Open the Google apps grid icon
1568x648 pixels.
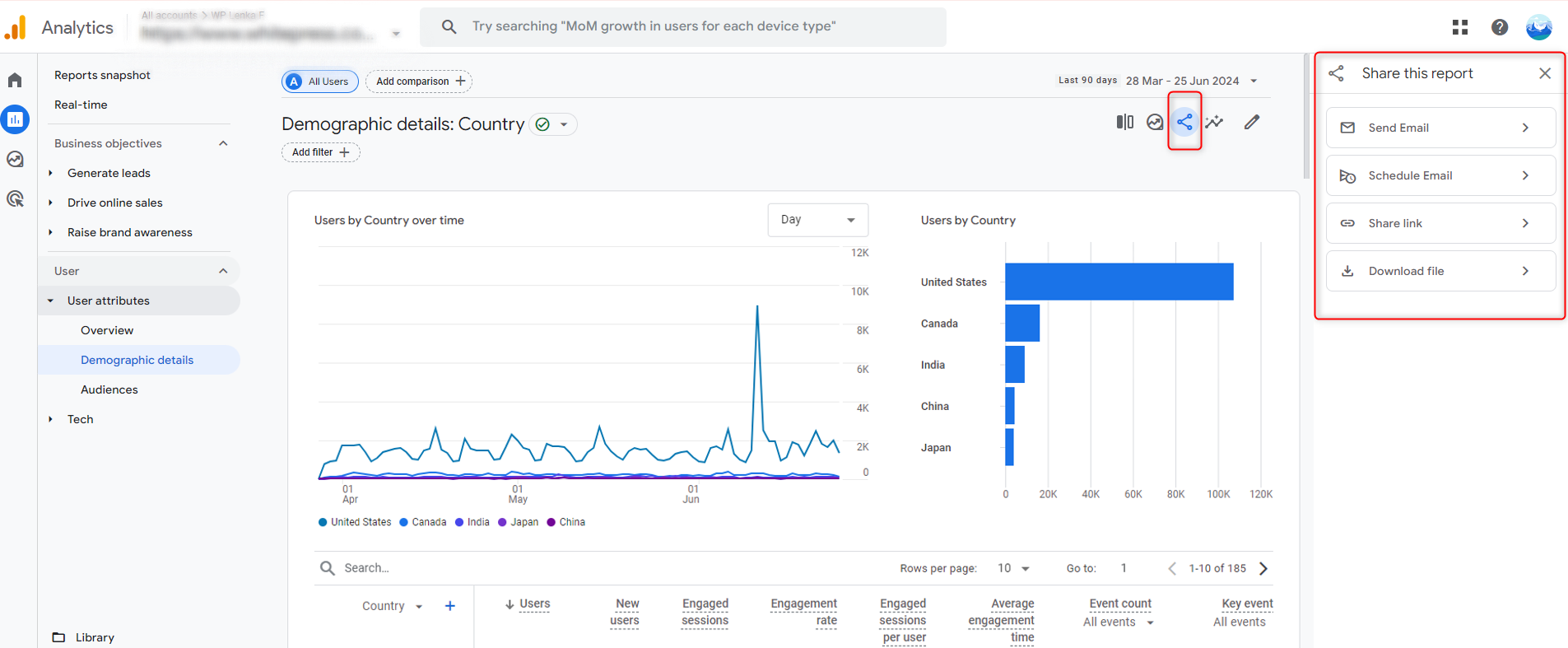(x=1460, y=27)
